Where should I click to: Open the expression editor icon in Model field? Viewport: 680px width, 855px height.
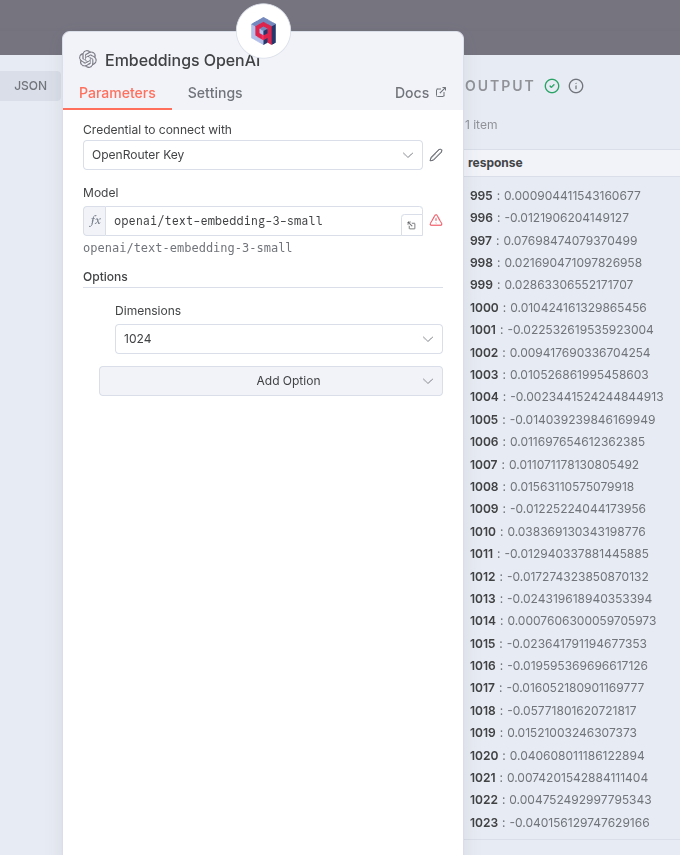click(x=411, y=226)
